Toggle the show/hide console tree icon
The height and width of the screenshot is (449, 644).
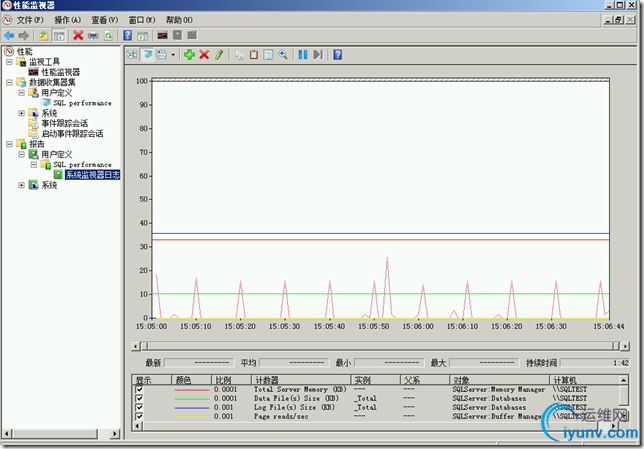tap(59, 36)
